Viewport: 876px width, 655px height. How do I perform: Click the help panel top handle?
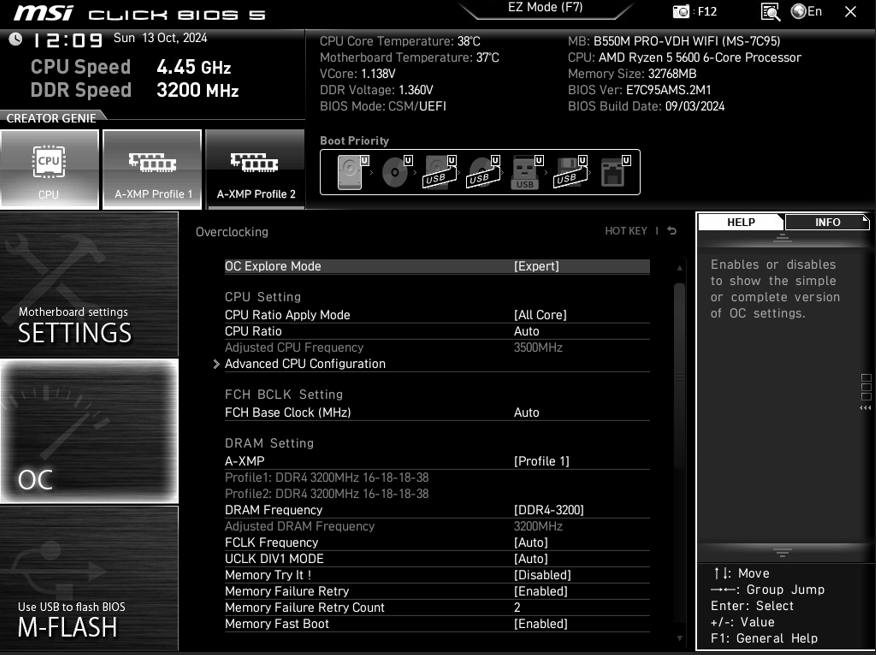point(782,239)
